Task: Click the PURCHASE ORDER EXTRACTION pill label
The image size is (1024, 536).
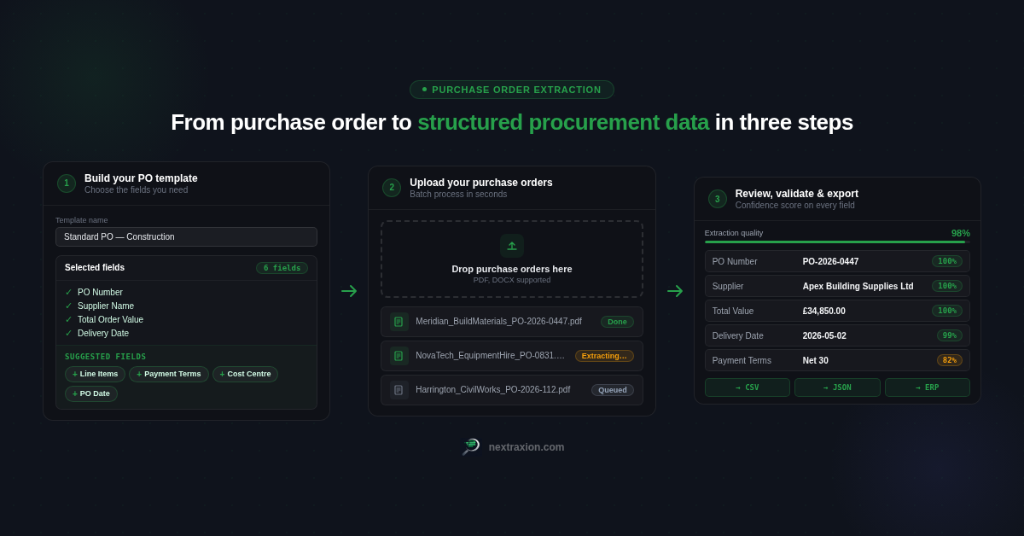Action: tap(512, 89)
